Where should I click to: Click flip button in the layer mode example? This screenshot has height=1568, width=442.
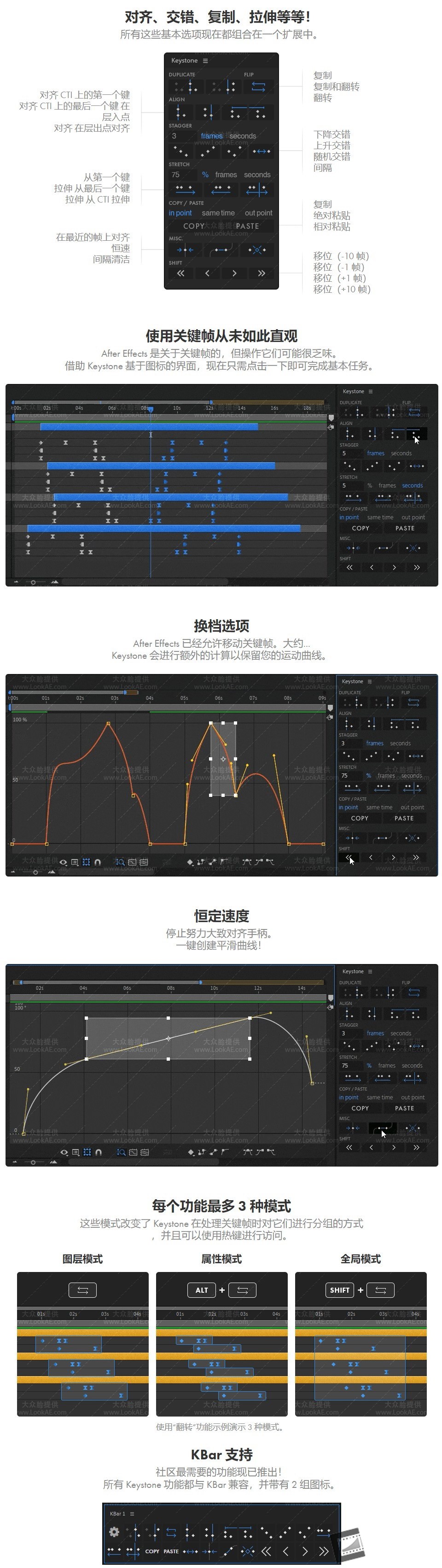[83, 1290]
